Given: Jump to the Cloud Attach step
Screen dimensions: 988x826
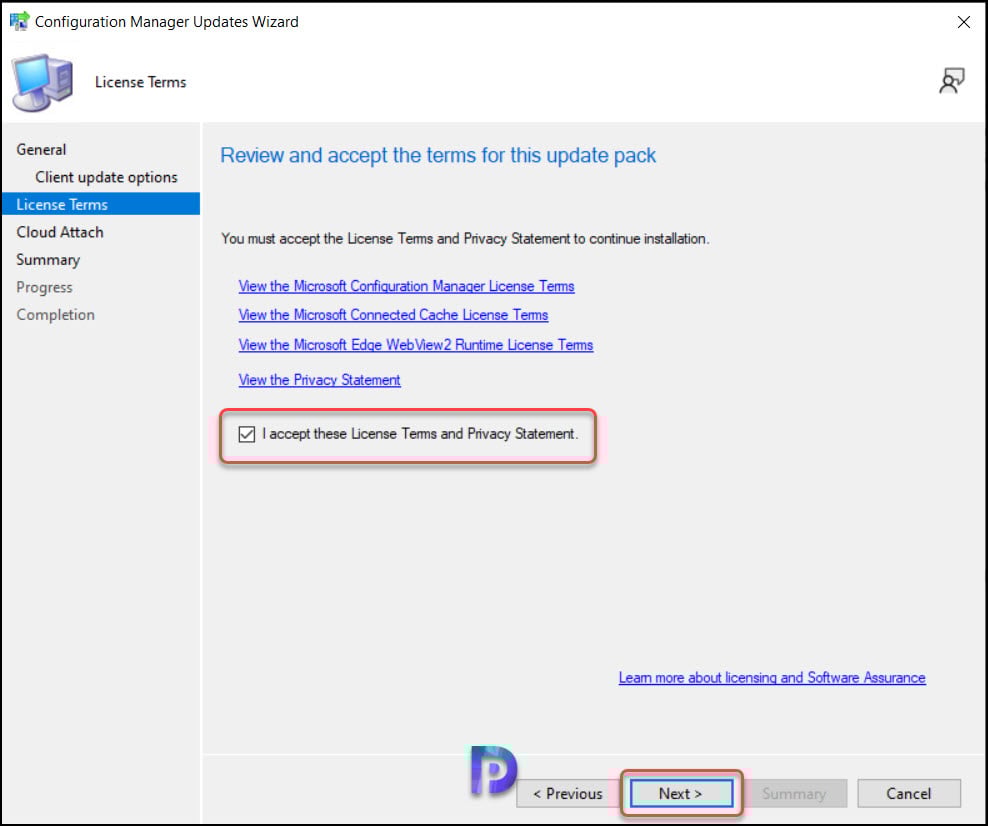Looking at the screenshot, I should click(x=60, y=232).
